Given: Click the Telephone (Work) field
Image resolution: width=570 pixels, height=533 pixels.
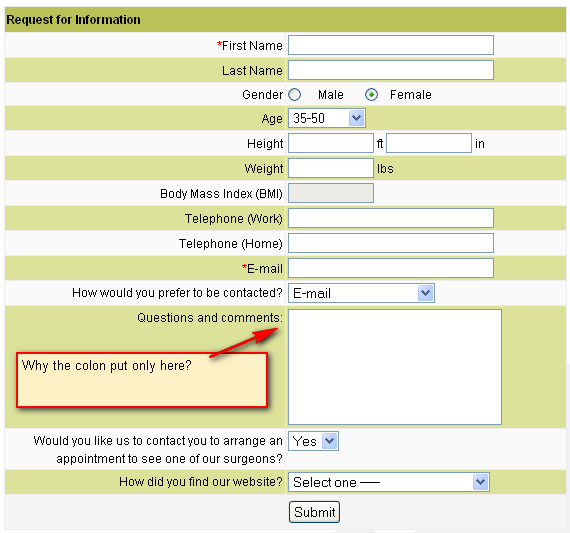Looking at the screenshot, I should (391, 218).
